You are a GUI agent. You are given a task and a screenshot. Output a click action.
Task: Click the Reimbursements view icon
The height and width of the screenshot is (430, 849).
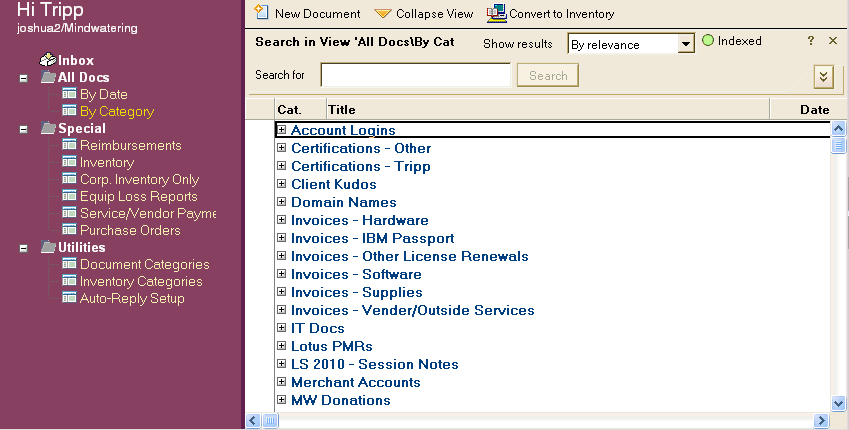tap(69, 145)
